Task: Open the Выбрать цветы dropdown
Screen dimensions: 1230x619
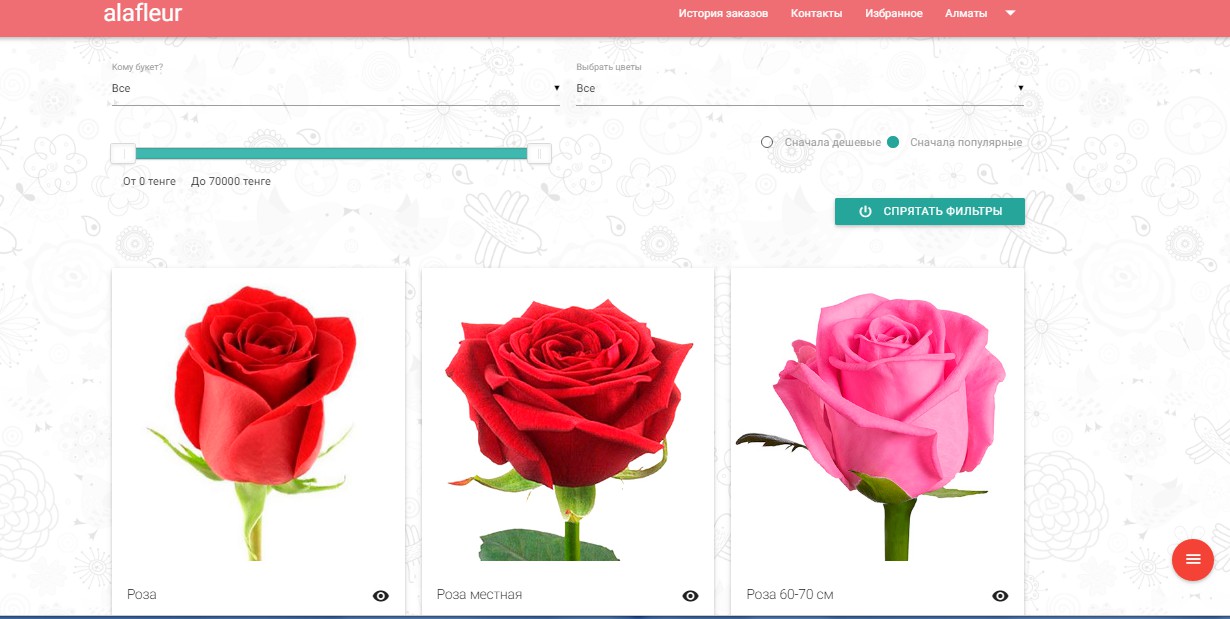Action: point(800,89)
